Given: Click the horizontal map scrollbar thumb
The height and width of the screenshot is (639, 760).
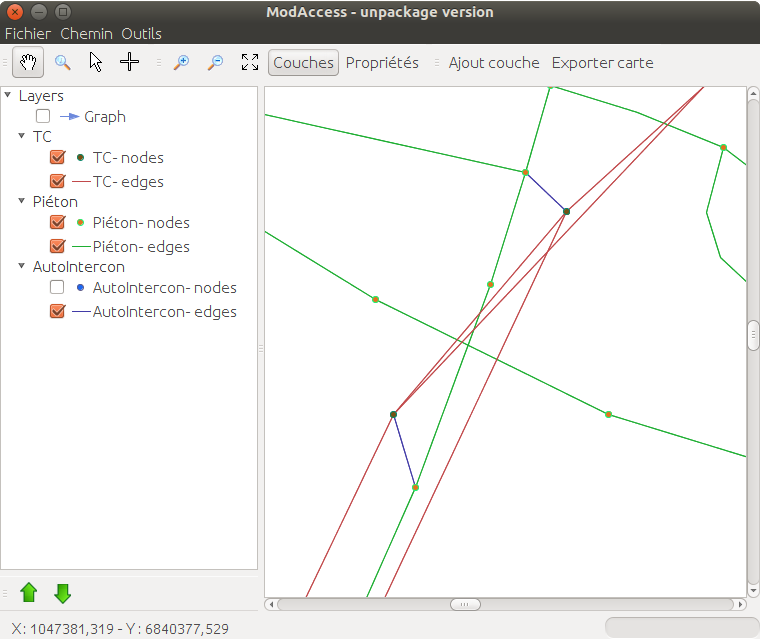Looking at the screenshot, I should tap(465, 605).
